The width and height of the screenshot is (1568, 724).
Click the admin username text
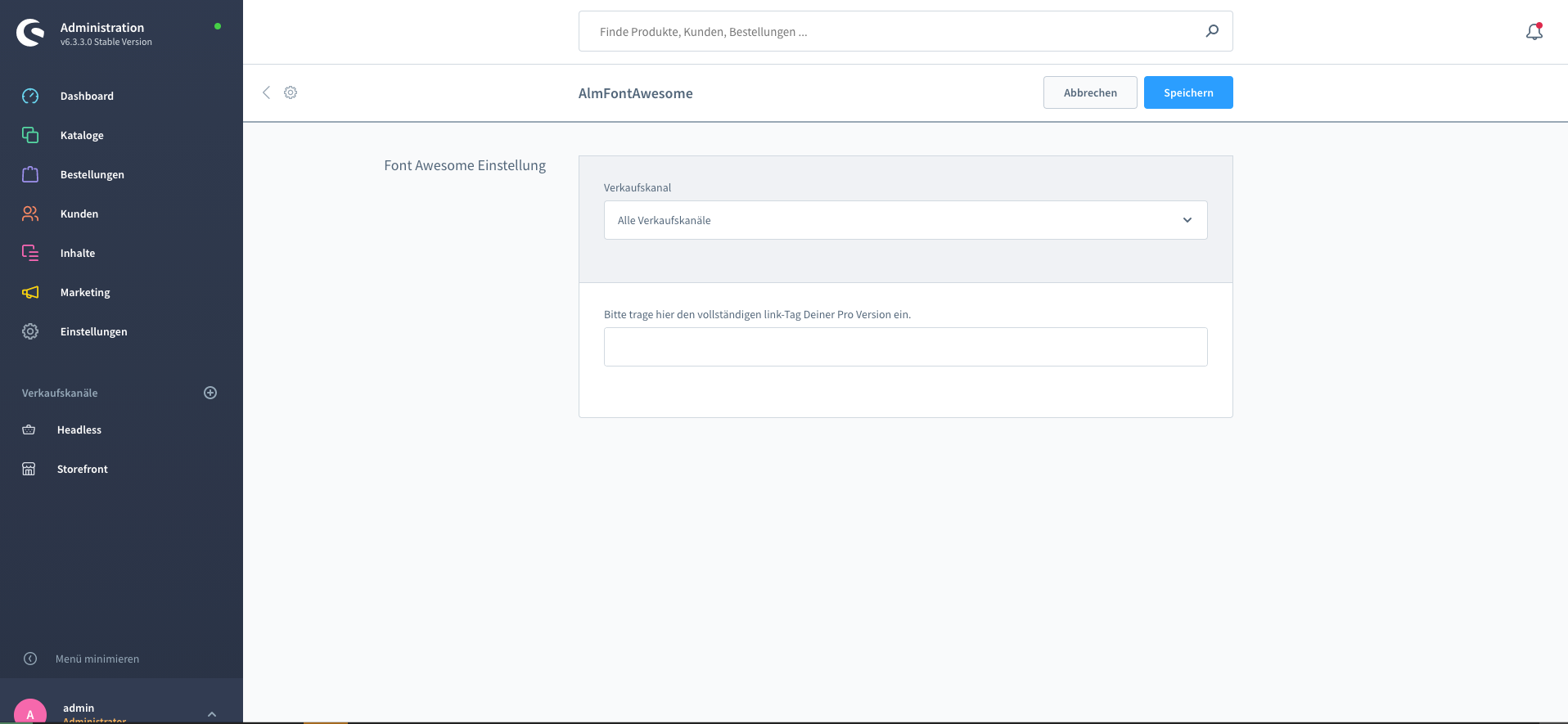point(79,708)
